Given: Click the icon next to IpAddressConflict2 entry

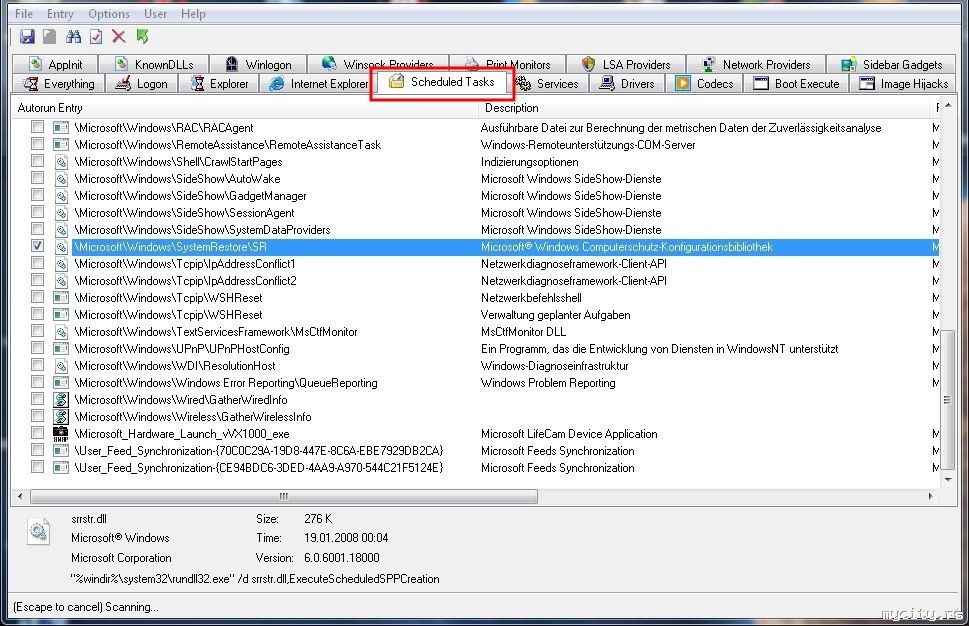Looking at the screenshot, I should coord(61,281).
